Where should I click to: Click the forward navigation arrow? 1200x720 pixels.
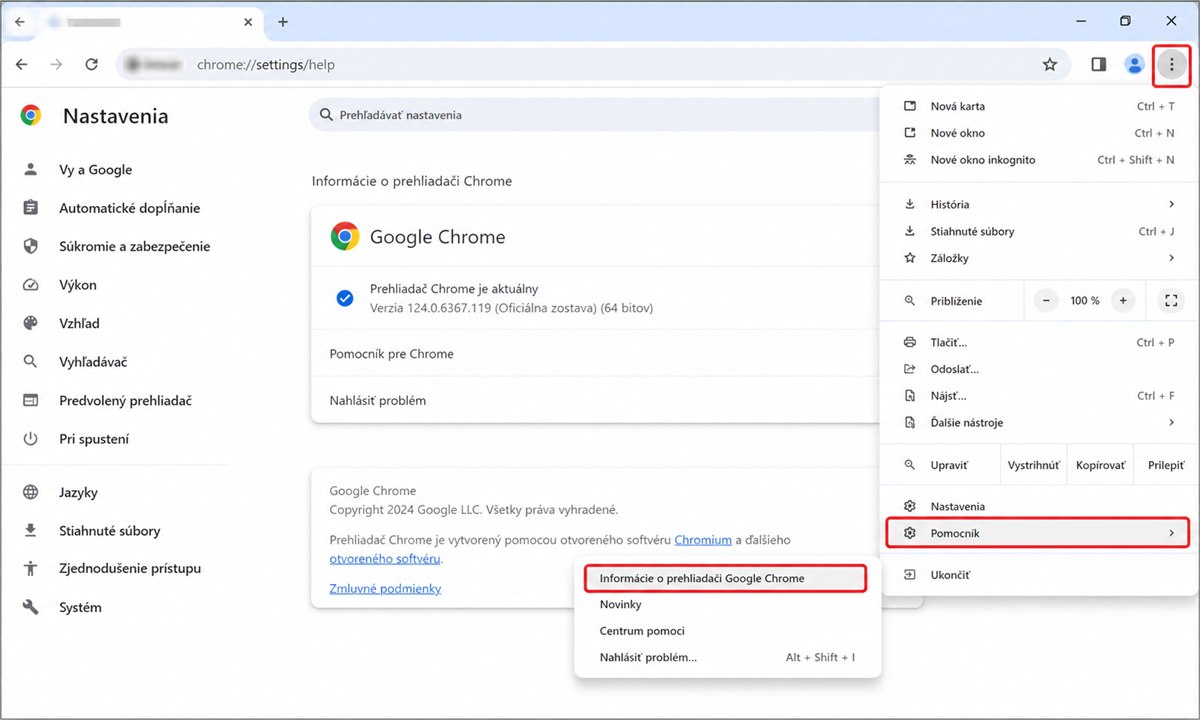56,65
